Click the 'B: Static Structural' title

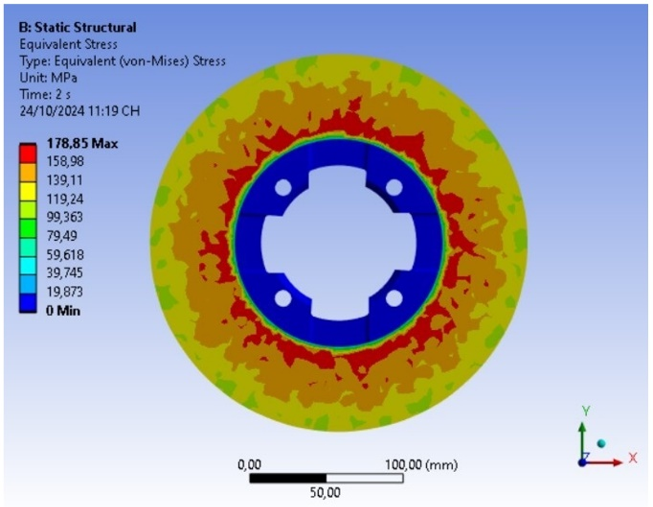77,27
